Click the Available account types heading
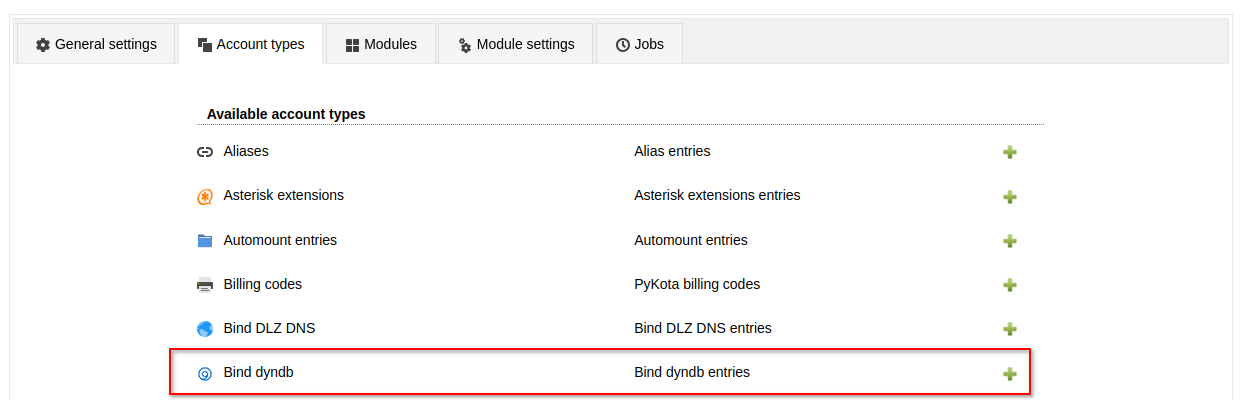 click(286, 114)
